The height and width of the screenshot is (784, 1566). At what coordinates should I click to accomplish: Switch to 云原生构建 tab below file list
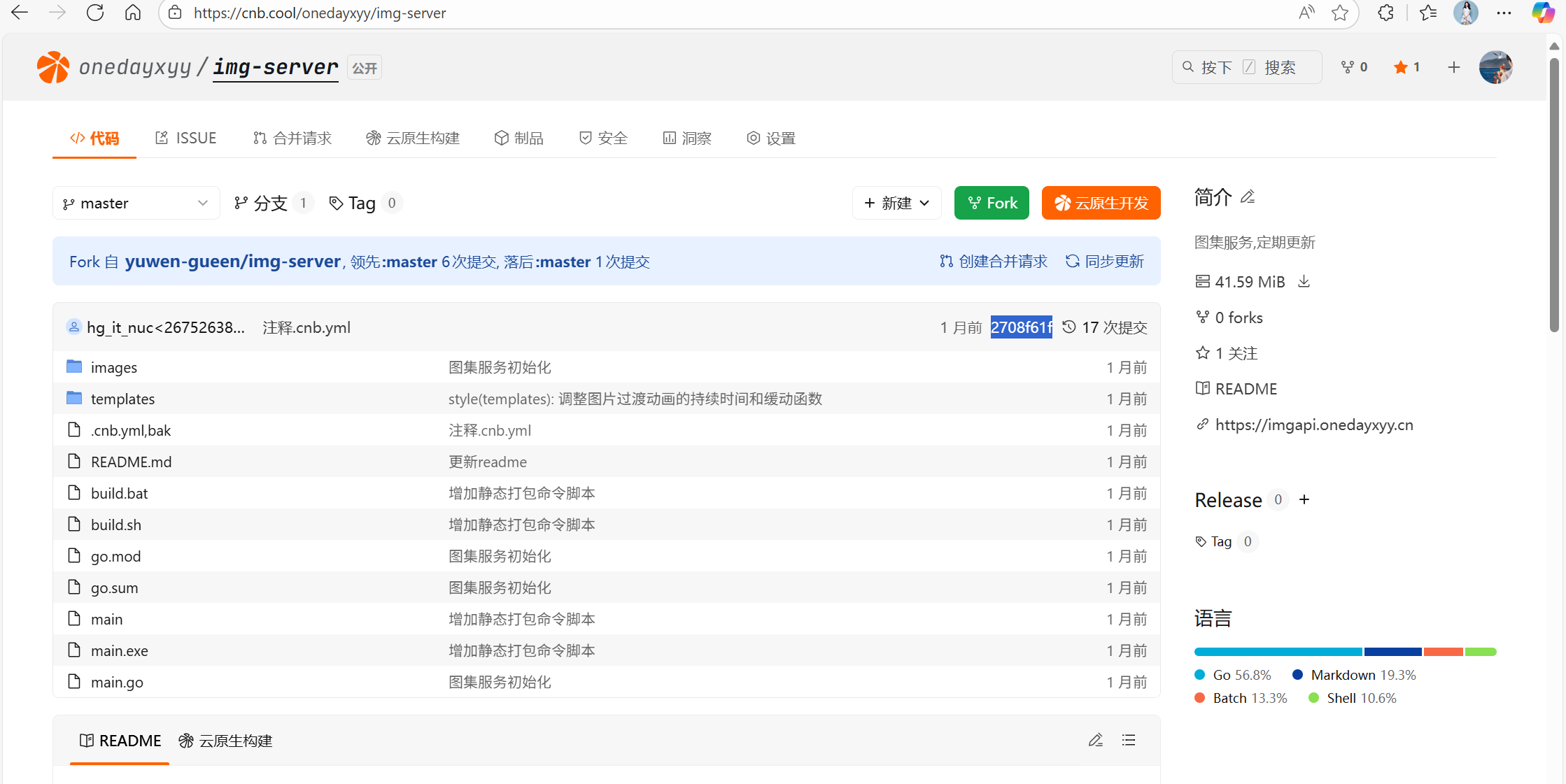225,741
